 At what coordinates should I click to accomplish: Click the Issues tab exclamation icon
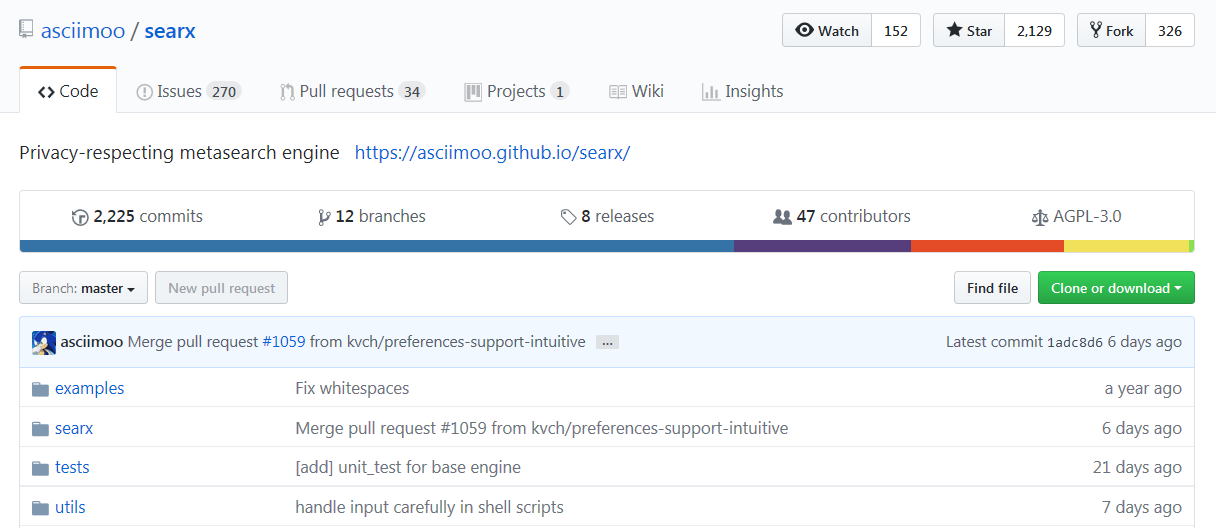(144, 92)
